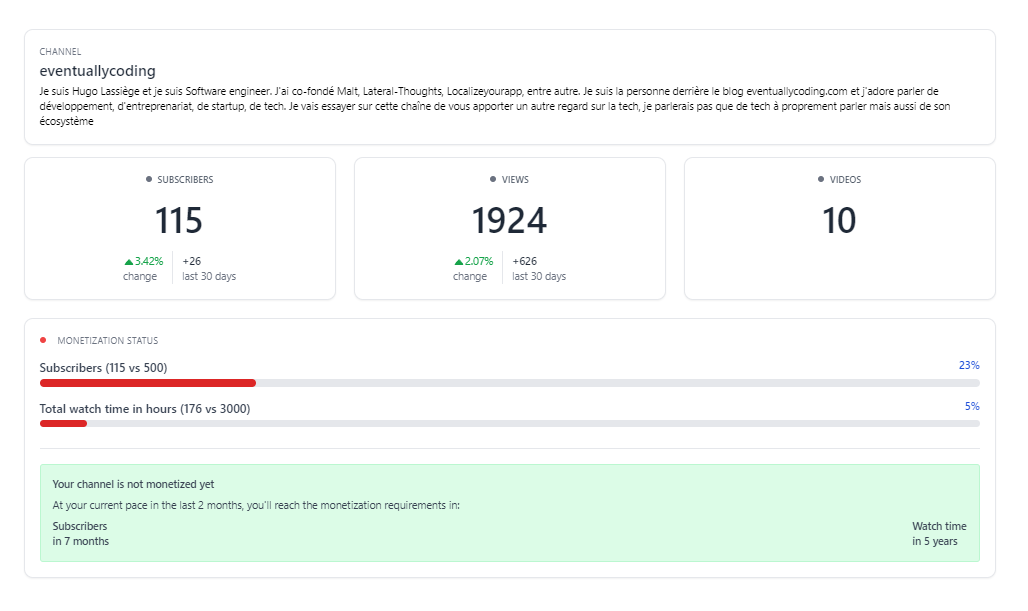Click the gray dot beside VIEWS label in the VIDEOS card
The width and height of the screenshot is (1028, 611).
click(821, 180)
